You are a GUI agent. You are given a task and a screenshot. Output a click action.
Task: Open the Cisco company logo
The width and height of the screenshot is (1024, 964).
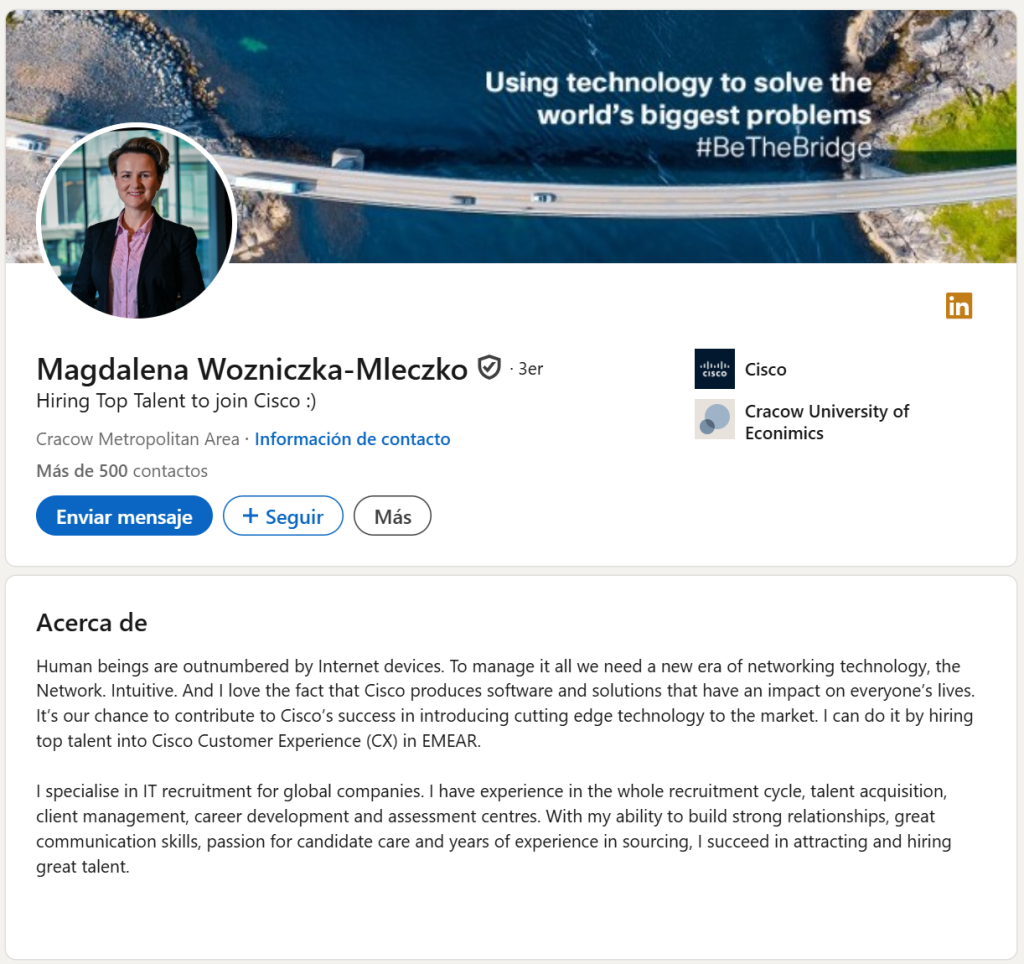714,369
